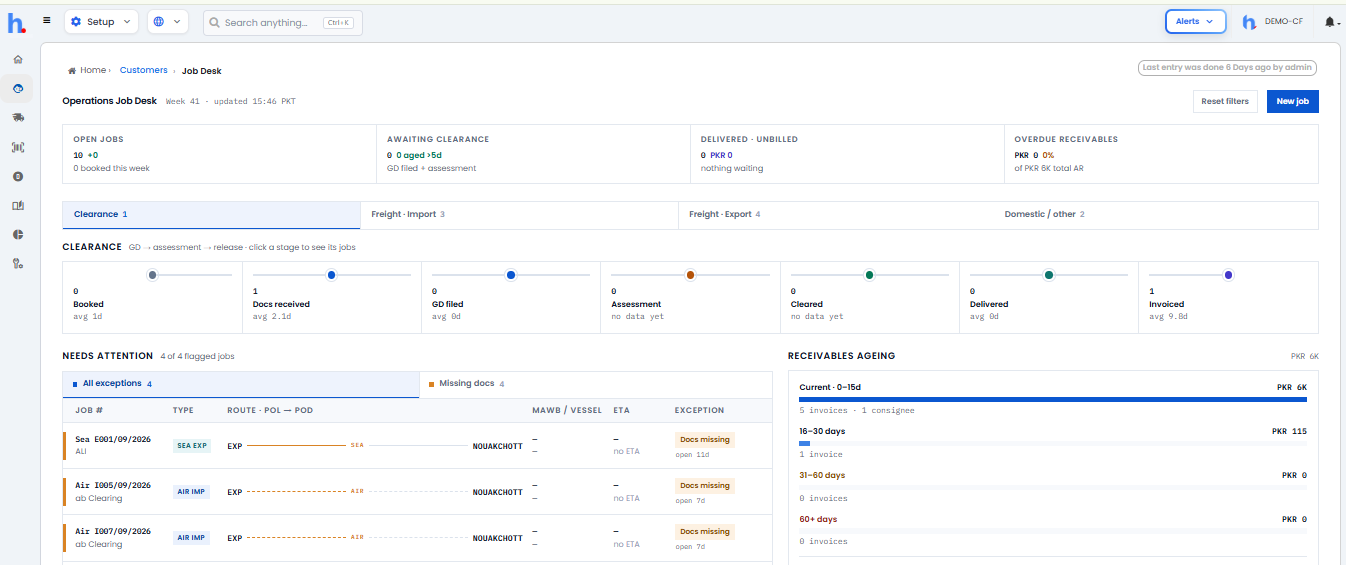Expand the Alerts dropdown
The height and width of the screenshot is (565, 1346).
(1196, 21)
